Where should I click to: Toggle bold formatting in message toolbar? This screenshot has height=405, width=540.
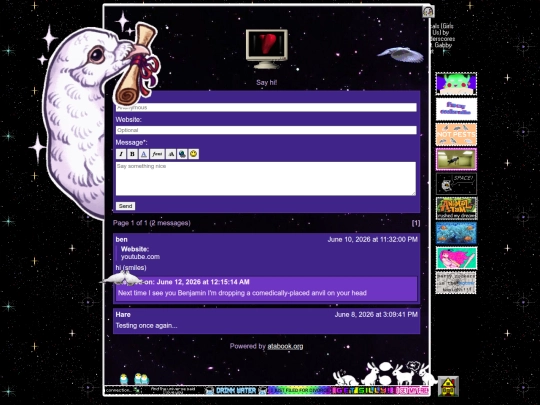point(132,154)
